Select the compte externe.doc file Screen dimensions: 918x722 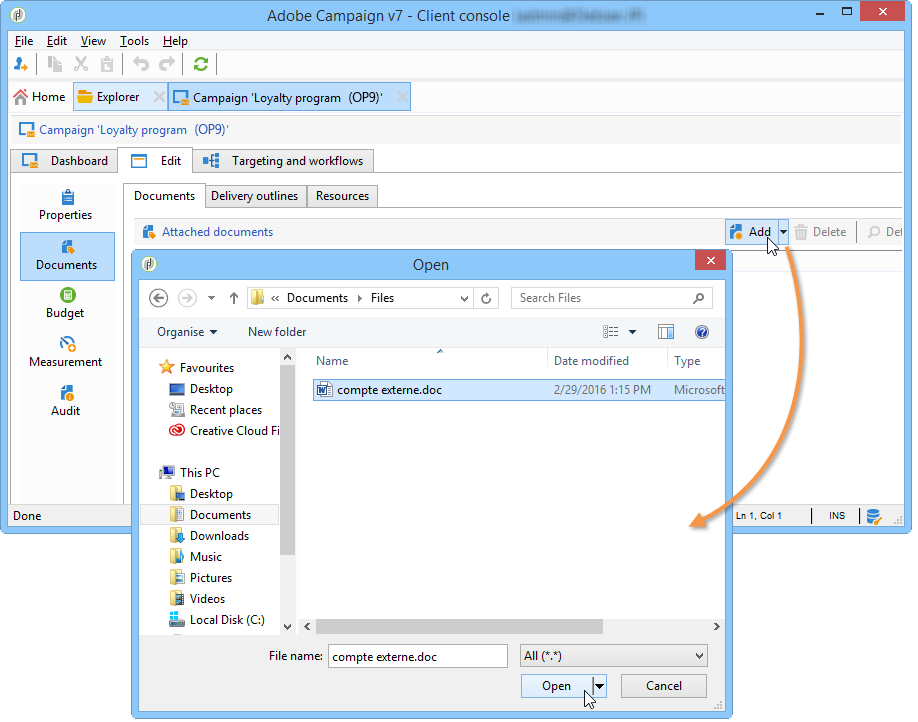(x=519, y=390)
